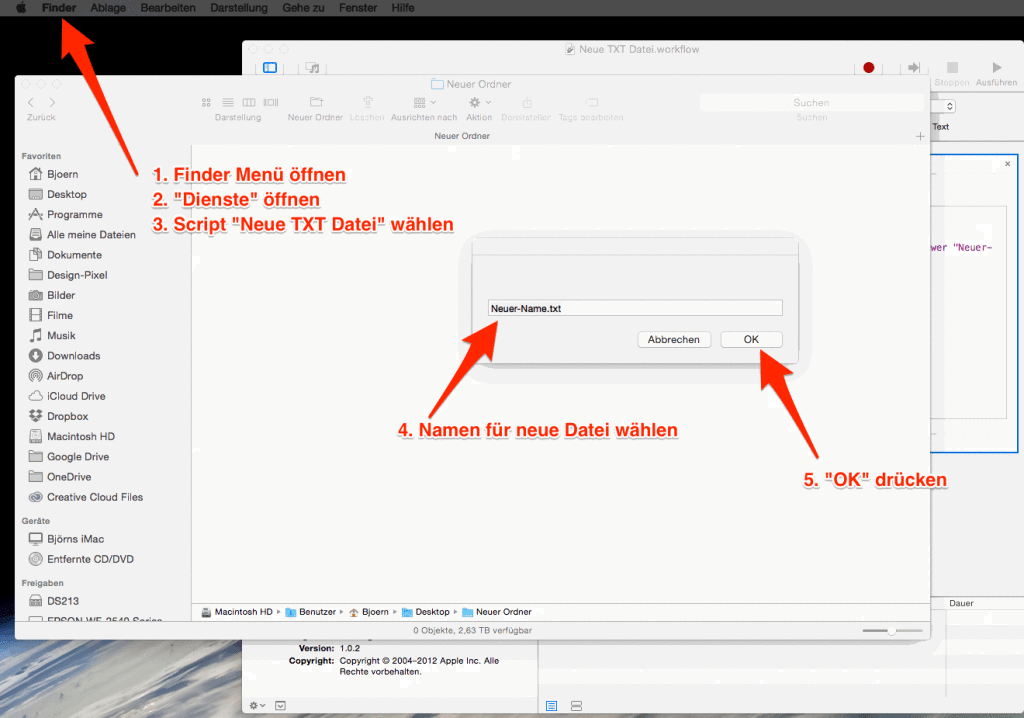Click Automator Stoppen button
The width and height of the screenshot is (1024, 718).
(x=952, y=67)
